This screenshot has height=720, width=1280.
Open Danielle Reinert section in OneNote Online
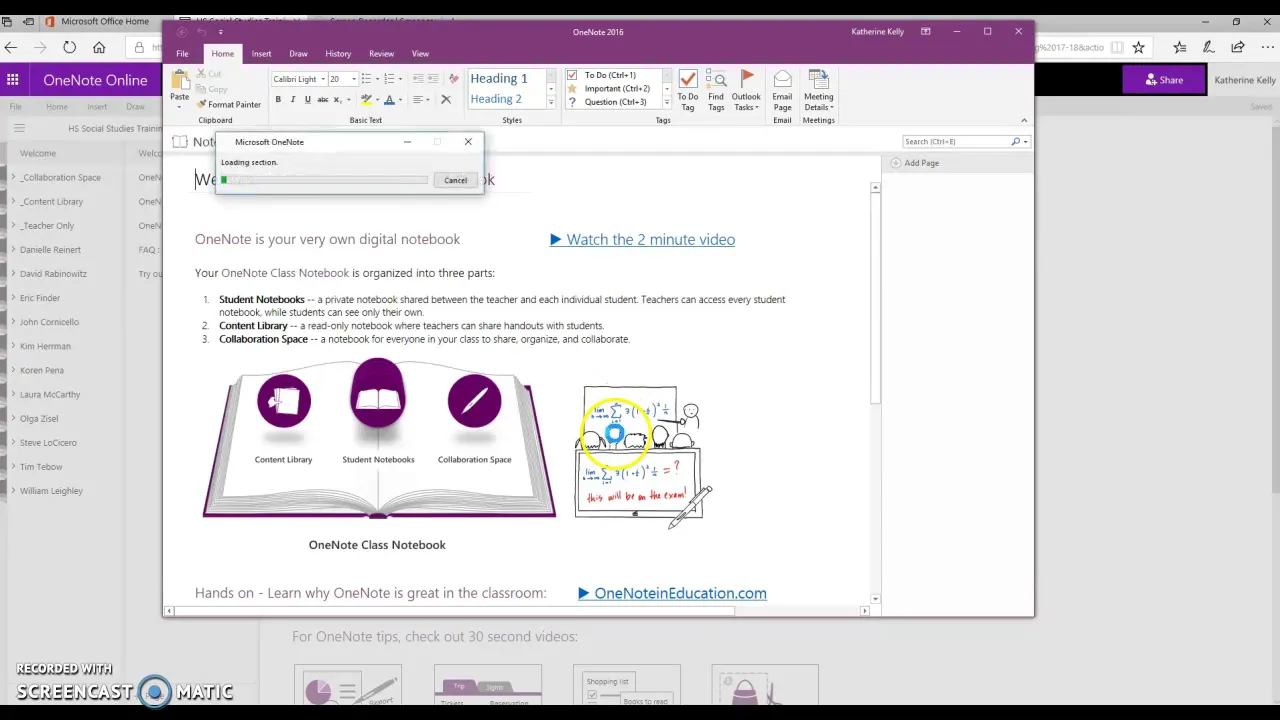coord(50,250)
